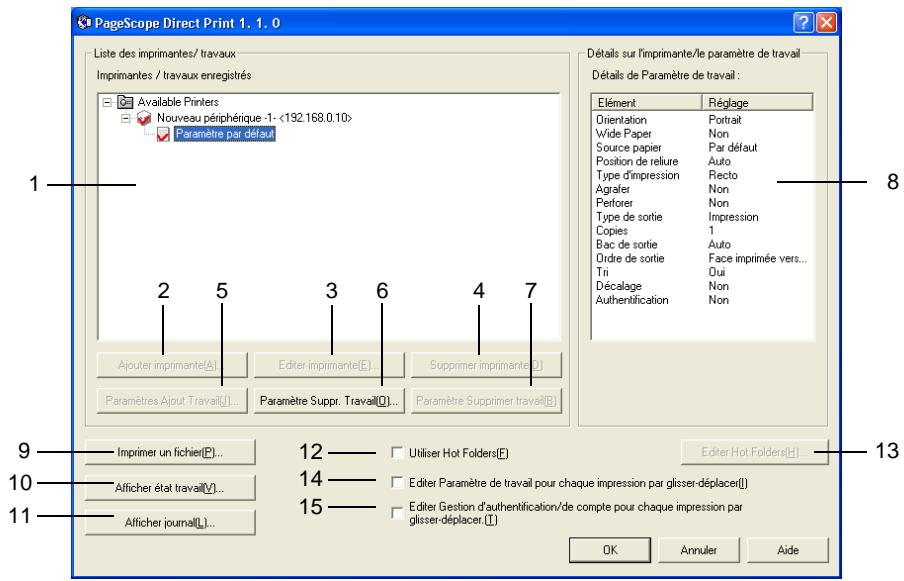Select the Copies row
The height and width of the screenshot is (581, 904).
pos(702,231)
